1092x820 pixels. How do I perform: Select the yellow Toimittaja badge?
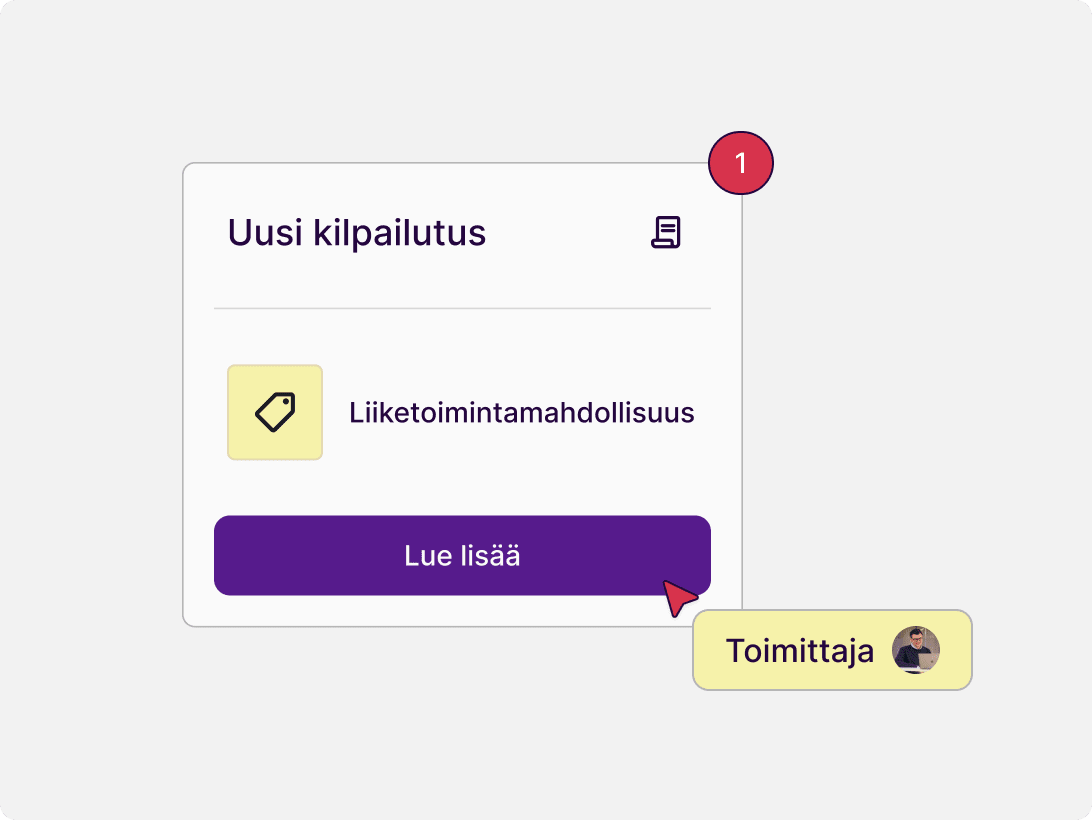coord(832,650)
